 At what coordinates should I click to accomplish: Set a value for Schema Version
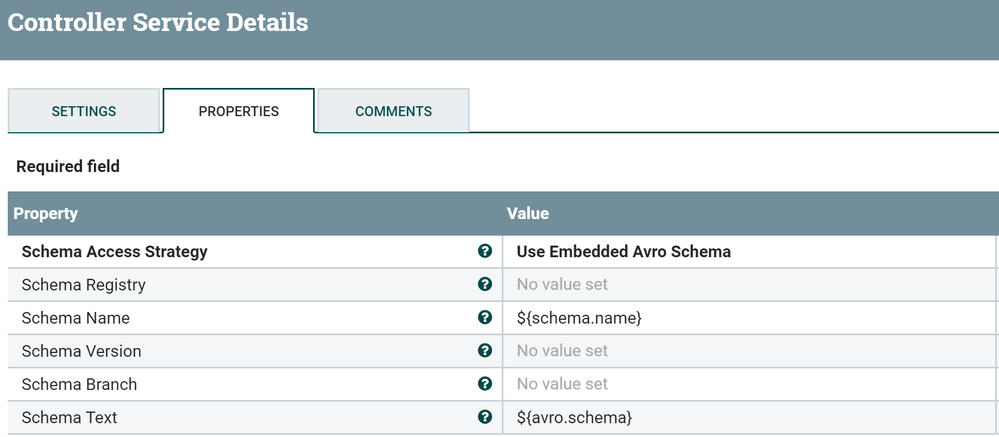pyautogui.click(x=562, y=351)
